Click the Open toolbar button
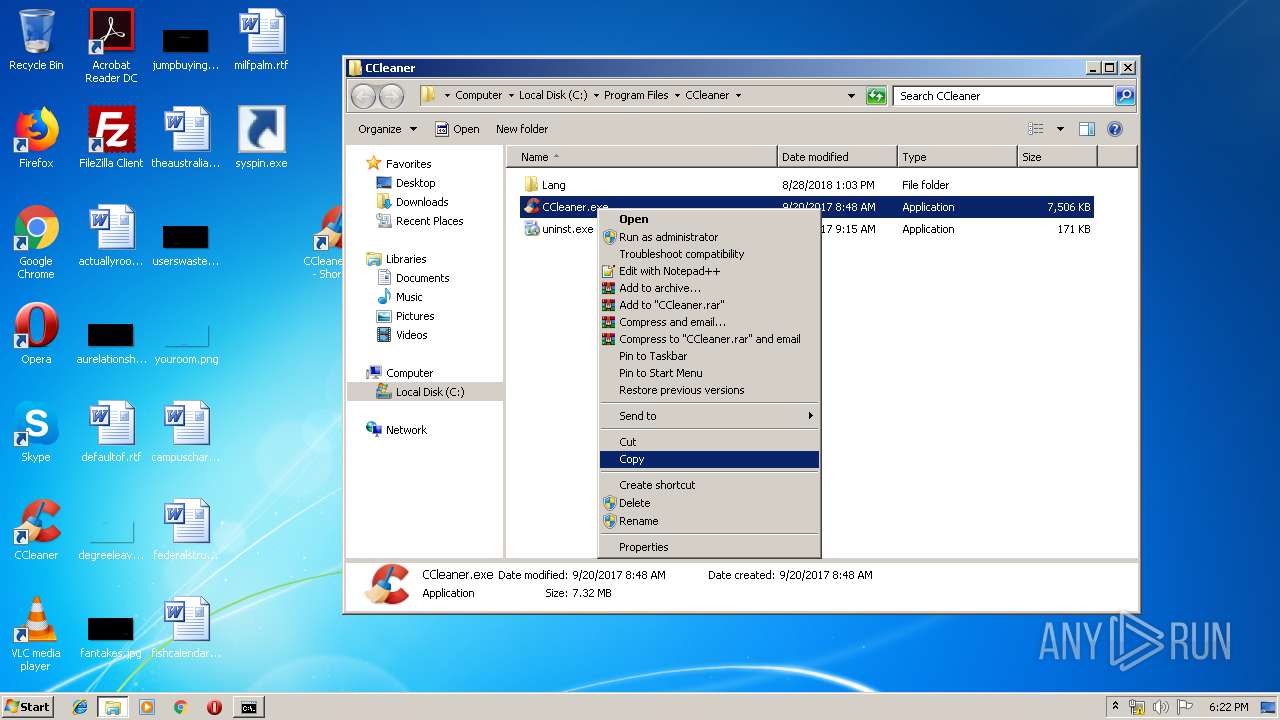This screenshot has height=720, width=1280. (x=457, y=129)
